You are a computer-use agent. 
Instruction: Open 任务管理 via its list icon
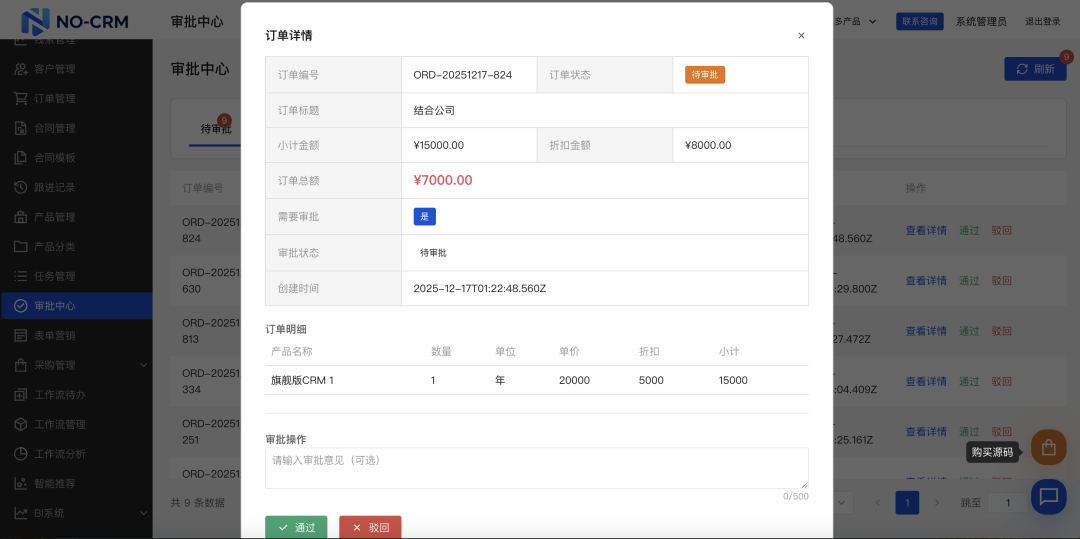[x=21, y=276]
